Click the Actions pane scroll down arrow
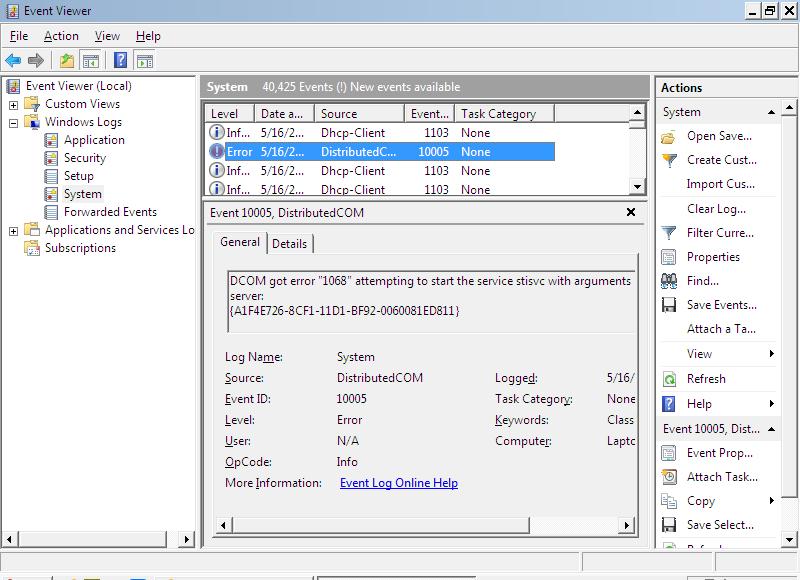This screenshot has width=800, height=580. pos(789,540)
